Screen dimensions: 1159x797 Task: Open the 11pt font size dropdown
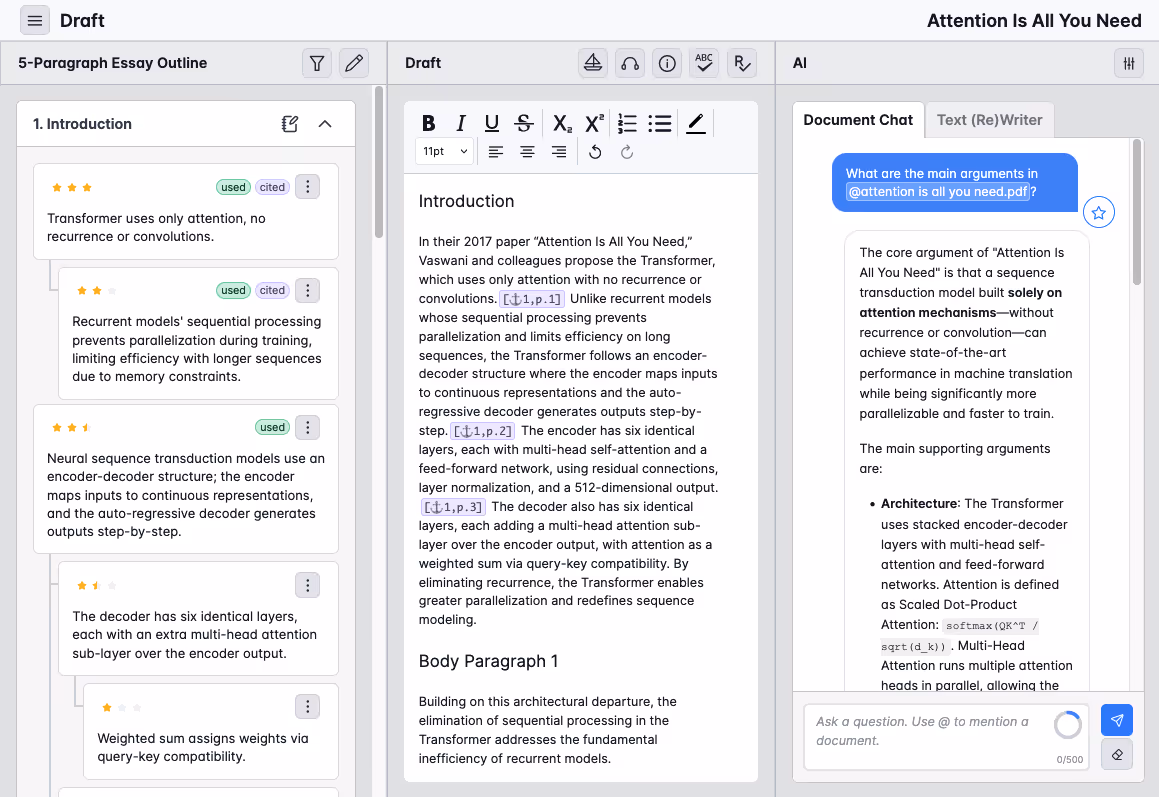[444, 152]
